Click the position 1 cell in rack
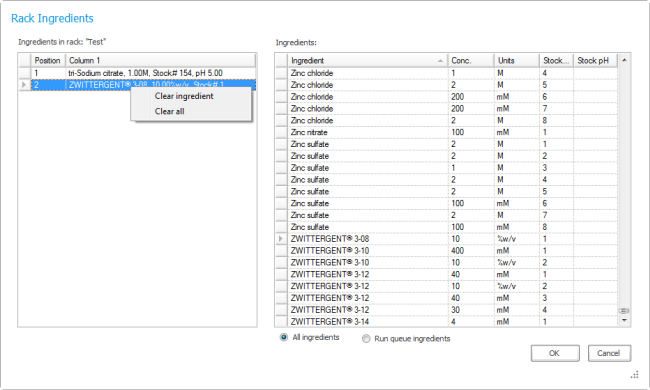 tap(48, 73)
